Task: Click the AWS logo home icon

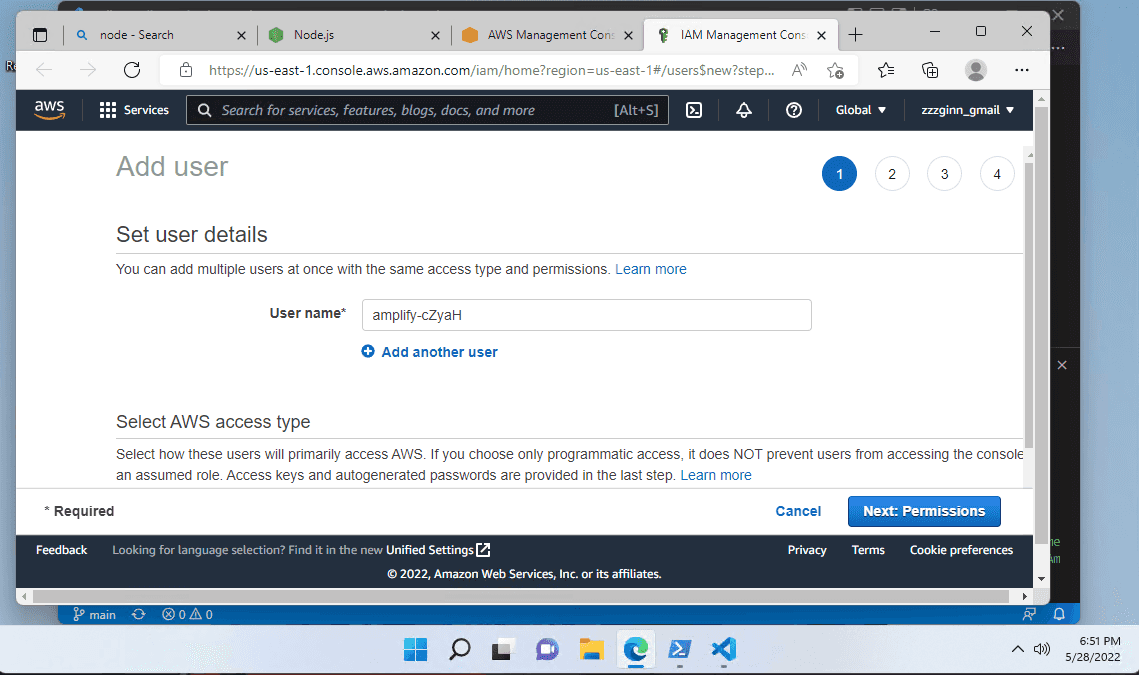Action: point(49,110)
